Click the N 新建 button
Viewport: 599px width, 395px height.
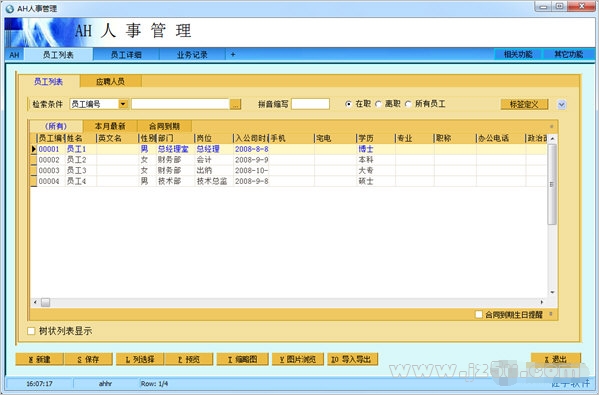point(39,359)
